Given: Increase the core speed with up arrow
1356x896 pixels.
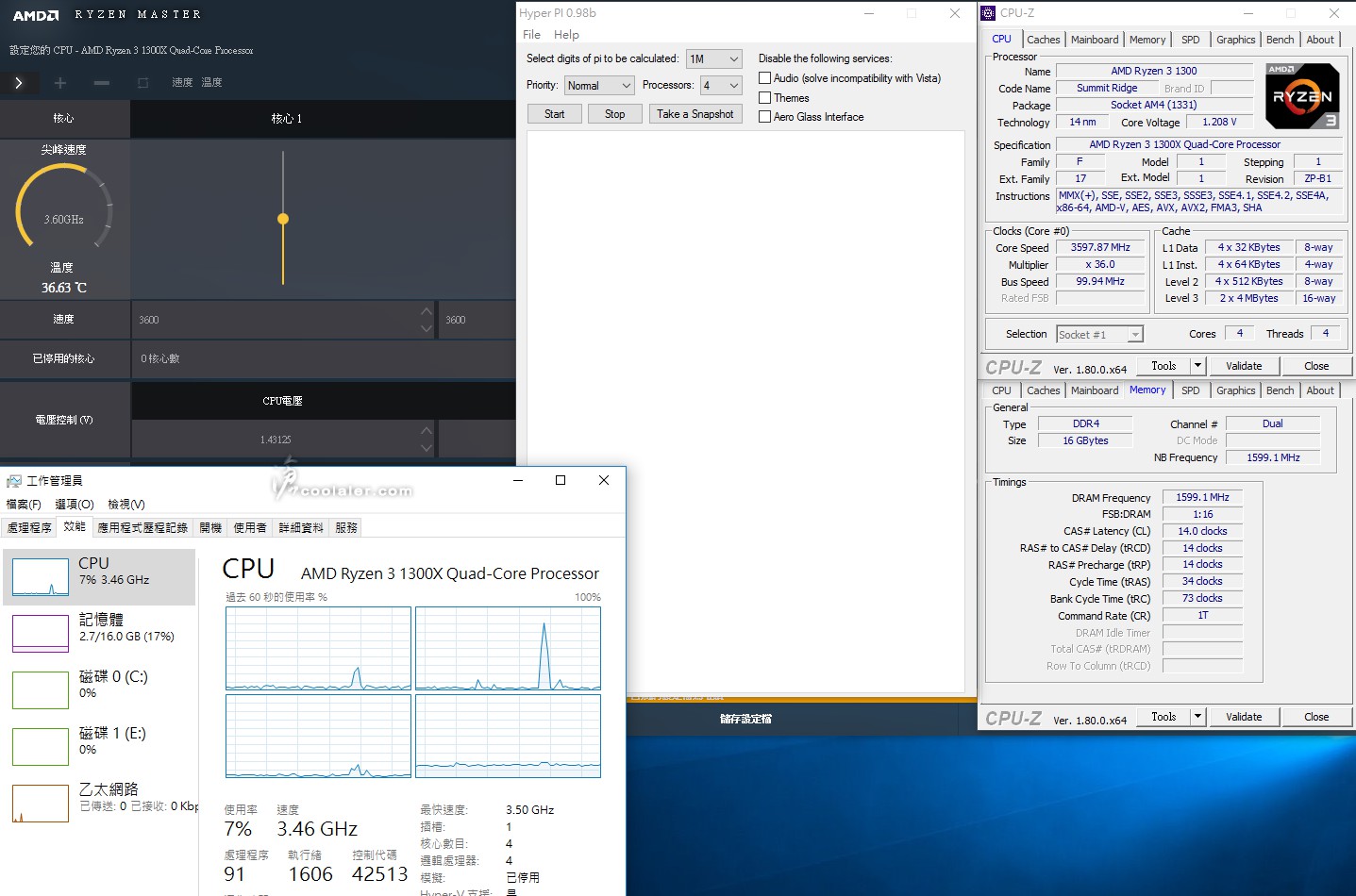Looking at the screenshot, I should 427,311.
